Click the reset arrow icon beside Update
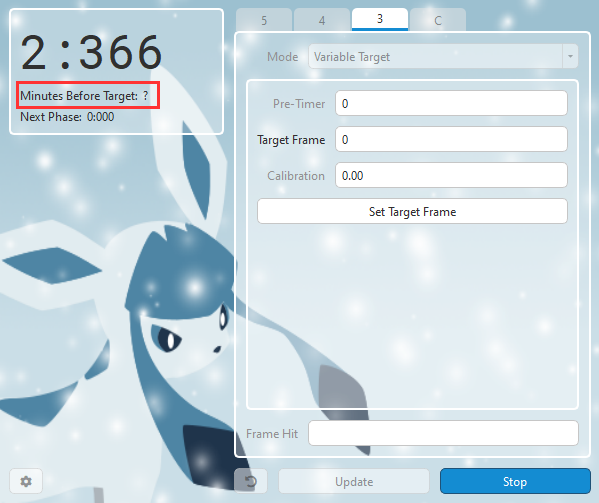 (x=251, y=481)
